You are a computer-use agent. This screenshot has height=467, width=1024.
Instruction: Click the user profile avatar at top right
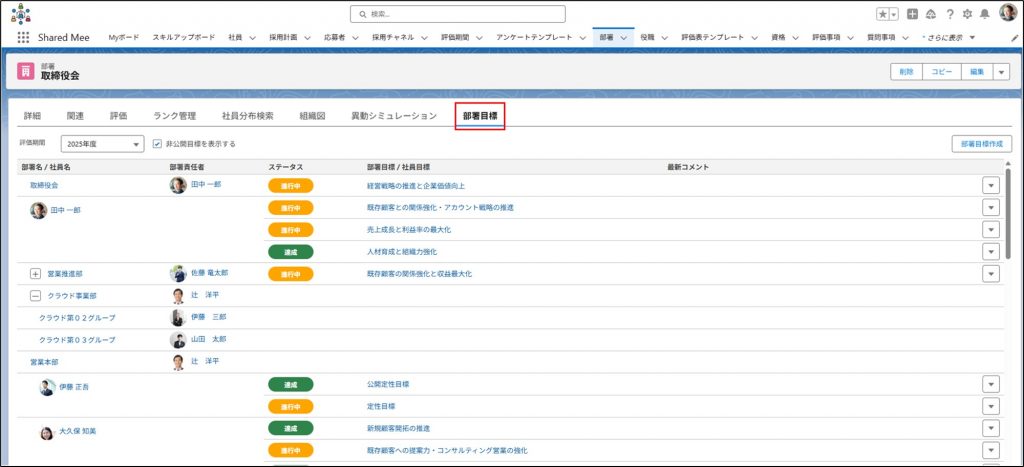coord(1007,13)
